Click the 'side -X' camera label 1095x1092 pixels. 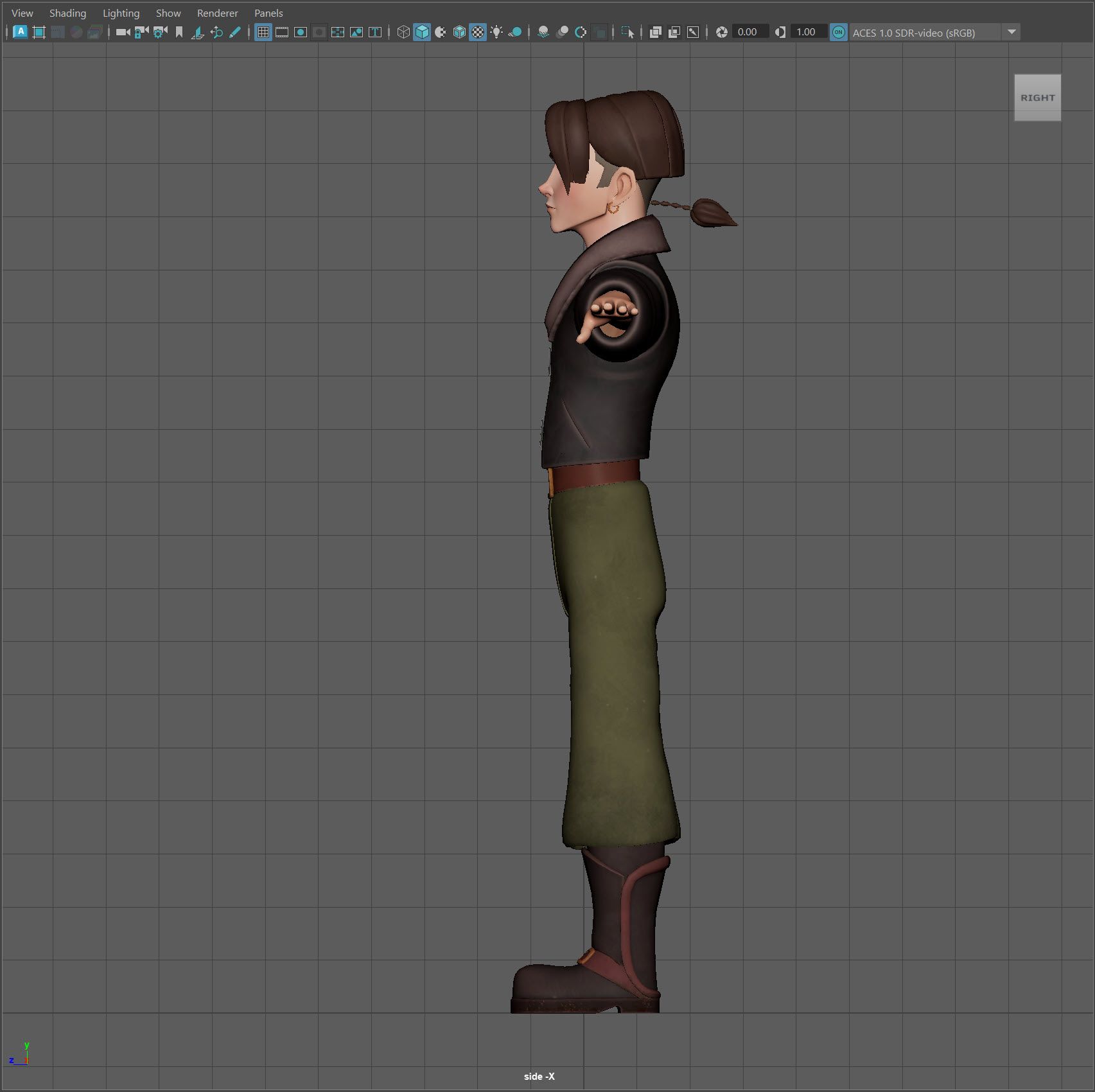pos(539,1076)
